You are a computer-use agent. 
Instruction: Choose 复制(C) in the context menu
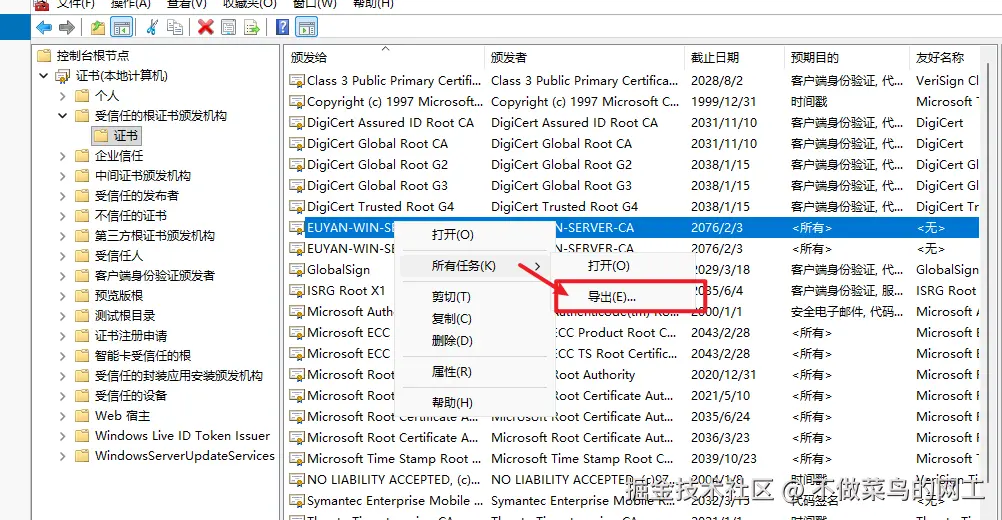point(474,319)
